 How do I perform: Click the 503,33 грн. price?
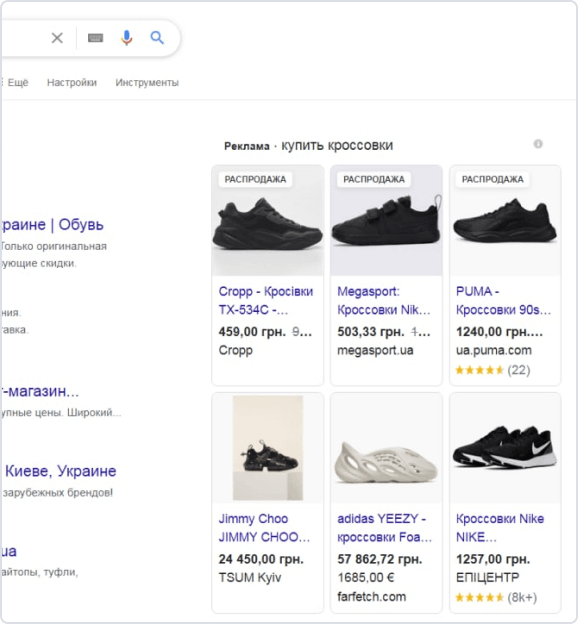[x=371, y=332]
